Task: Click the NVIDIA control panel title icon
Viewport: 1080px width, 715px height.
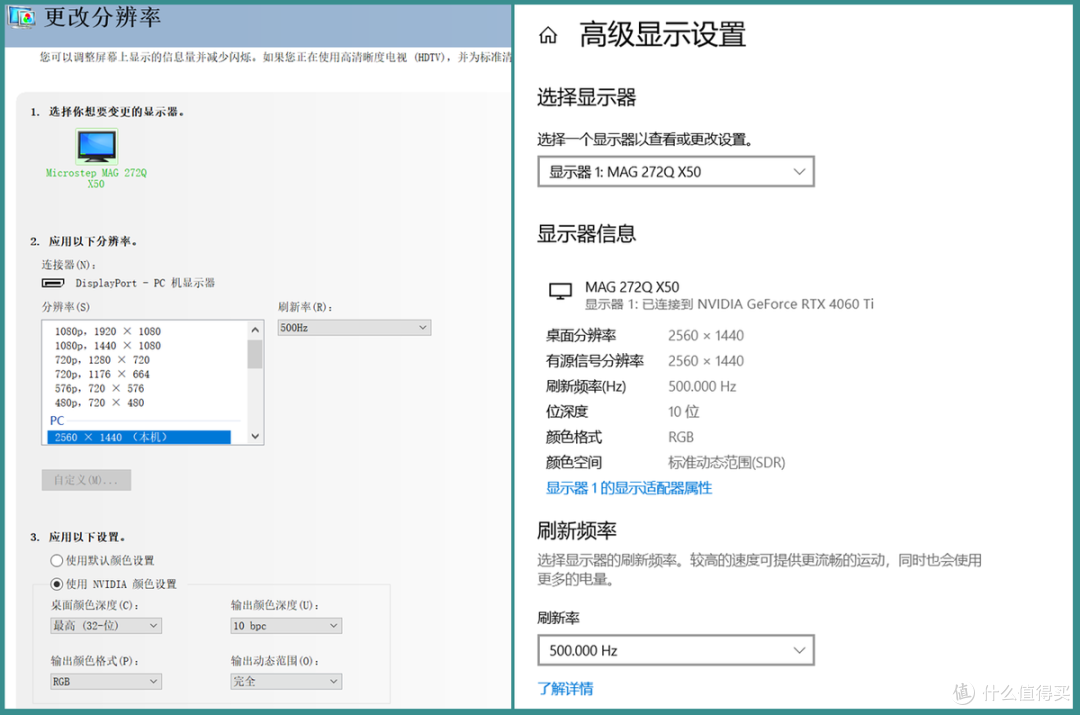Action: (x=21, y=17)
